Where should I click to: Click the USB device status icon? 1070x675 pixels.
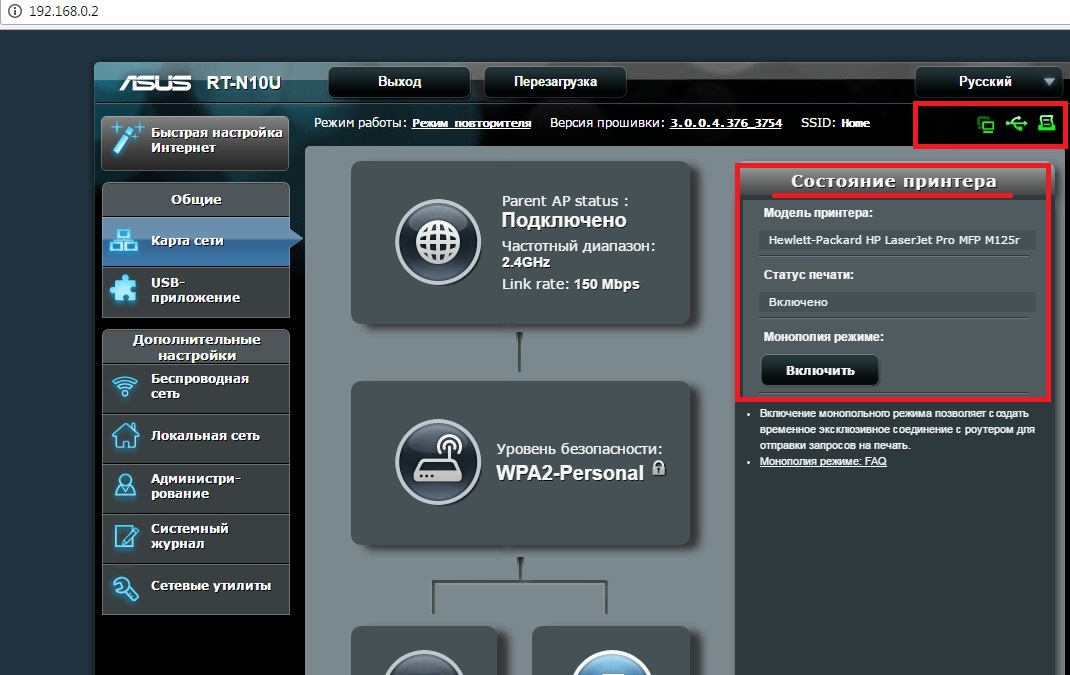pyautogui.click(x=1016, y=124)
